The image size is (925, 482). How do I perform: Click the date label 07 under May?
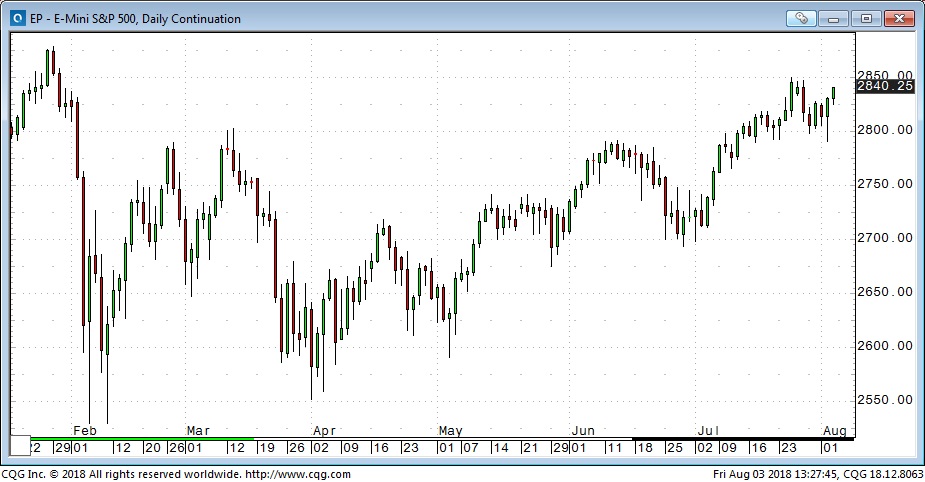coord(470,448)
